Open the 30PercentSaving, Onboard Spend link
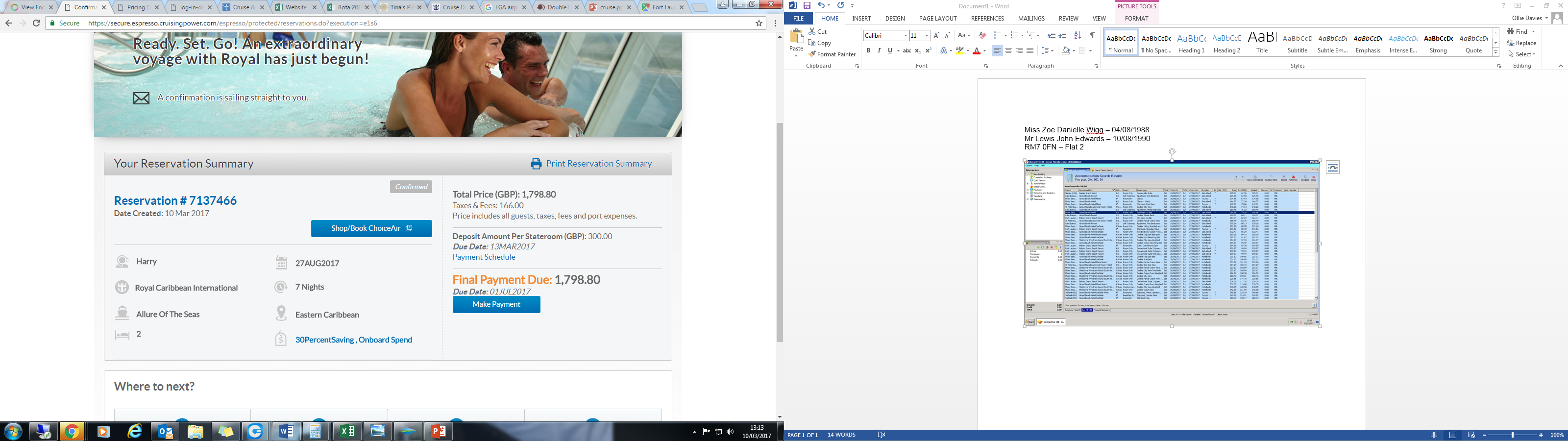This screenshot has height=441, width=1568. click(354, 340)
